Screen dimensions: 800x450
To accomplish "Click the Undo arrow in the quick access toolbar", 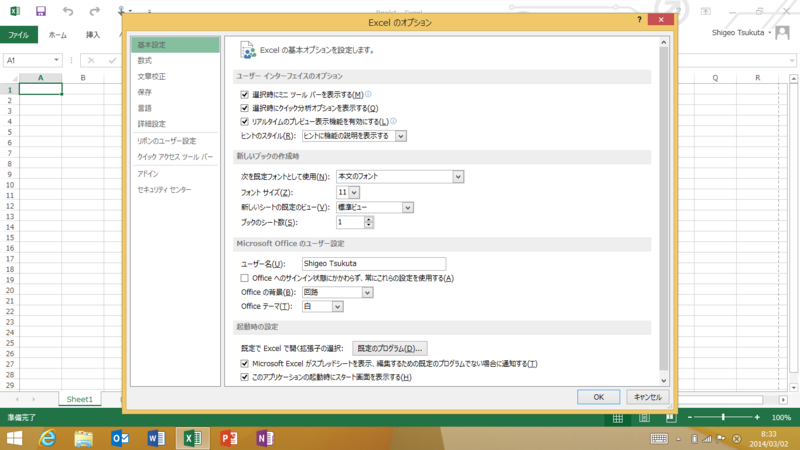I will (67, 11).
